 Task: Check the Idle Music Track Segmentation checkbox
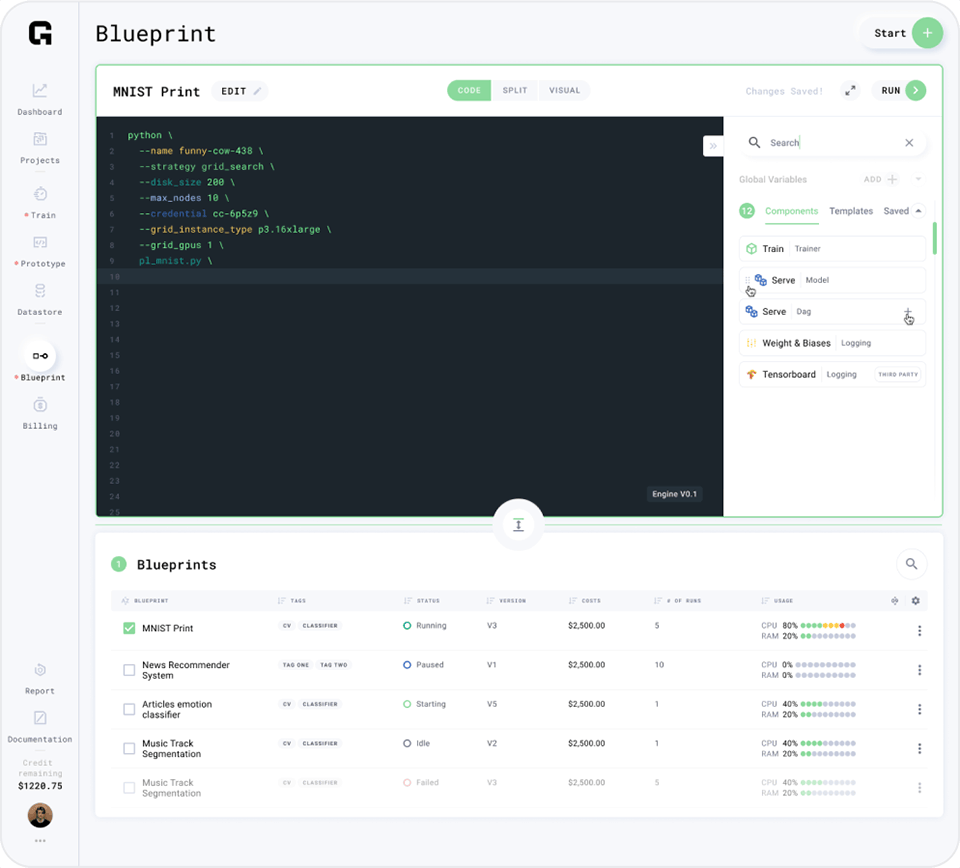pos(129,748)
